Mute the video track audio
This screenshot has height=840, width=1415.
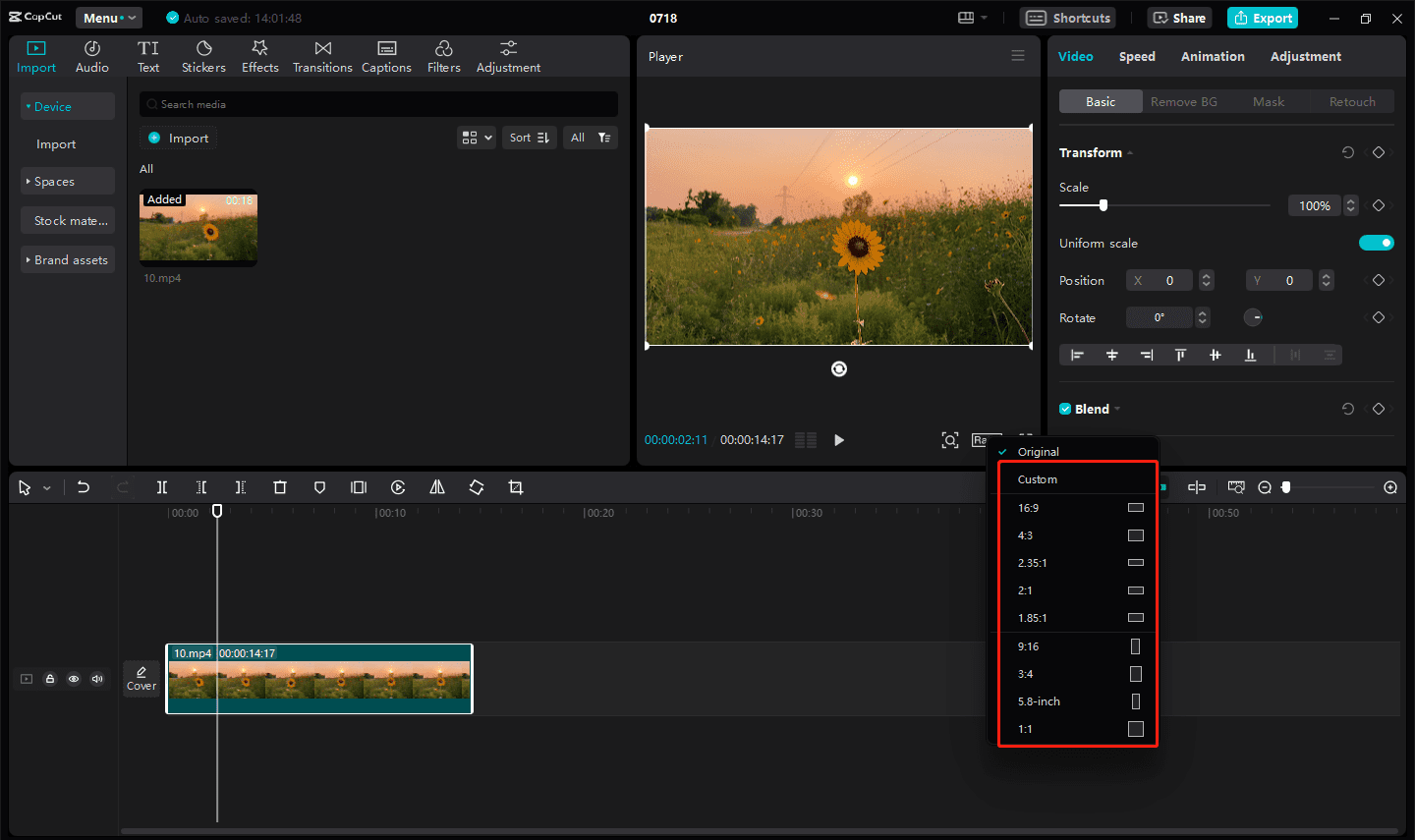[x=97, y=679]
